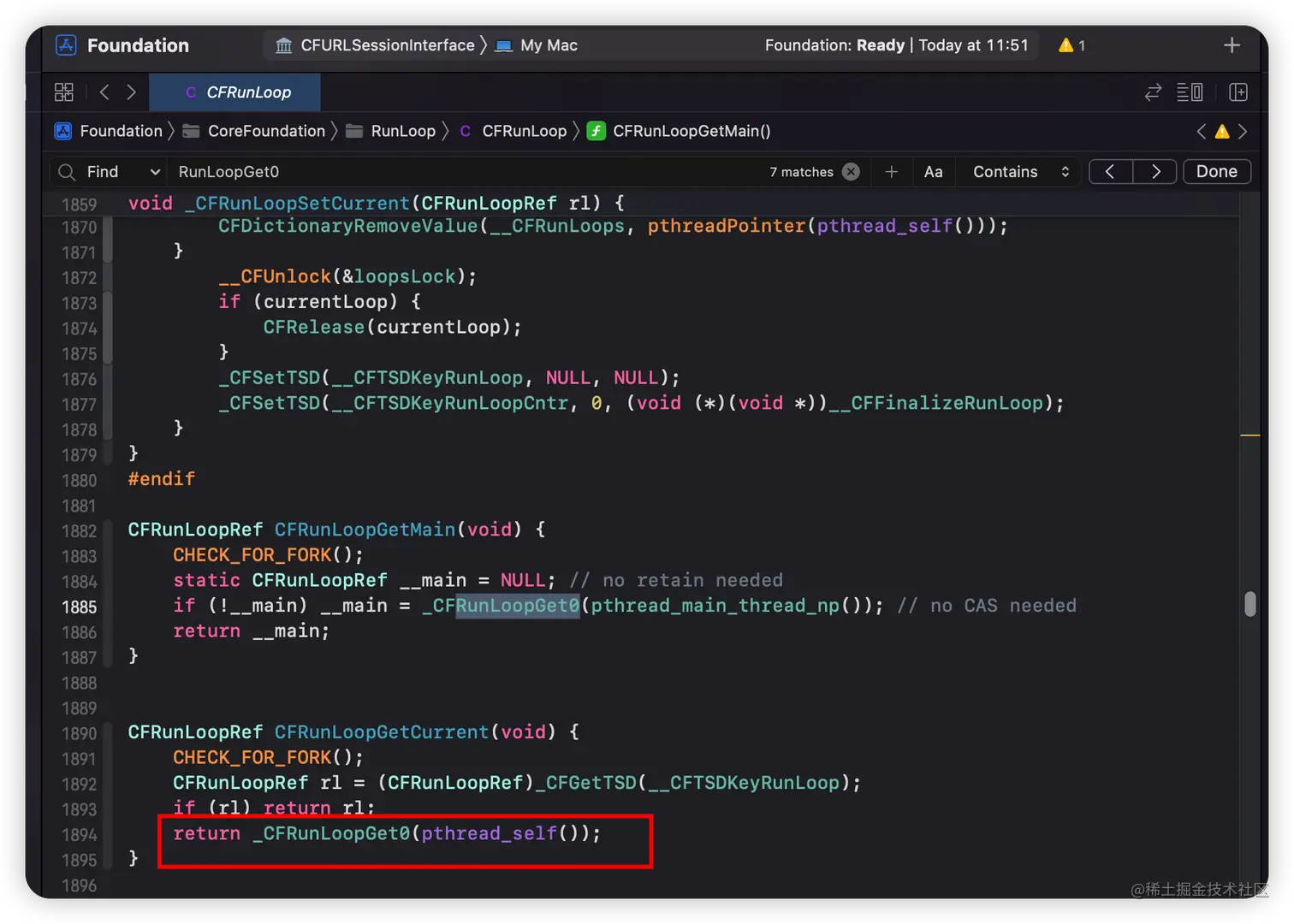Click line number 1882 in the gutter
This screenshot has width=1294, height=924.
[x=79, y=531]
